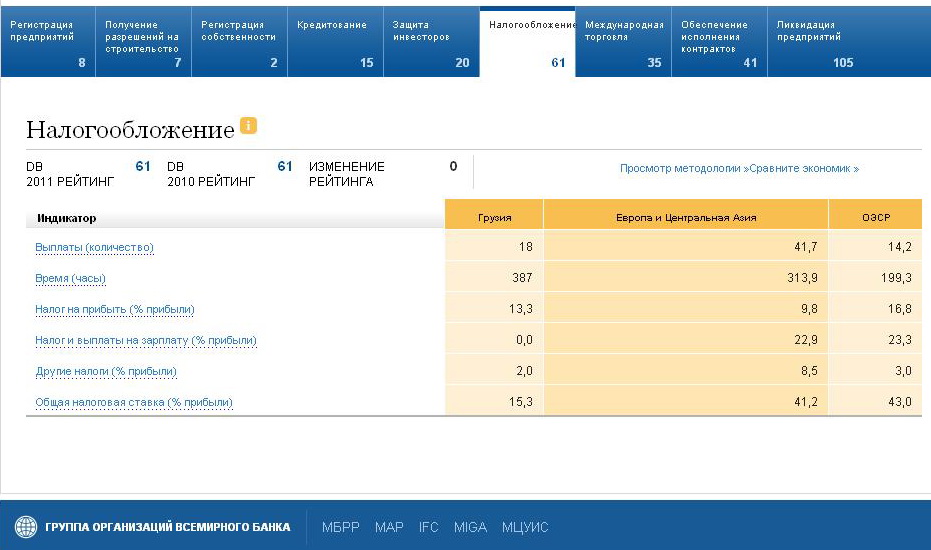Go to Защита инвесторов tab
This screenshot has height=550, width=931.
coord(429,42)
